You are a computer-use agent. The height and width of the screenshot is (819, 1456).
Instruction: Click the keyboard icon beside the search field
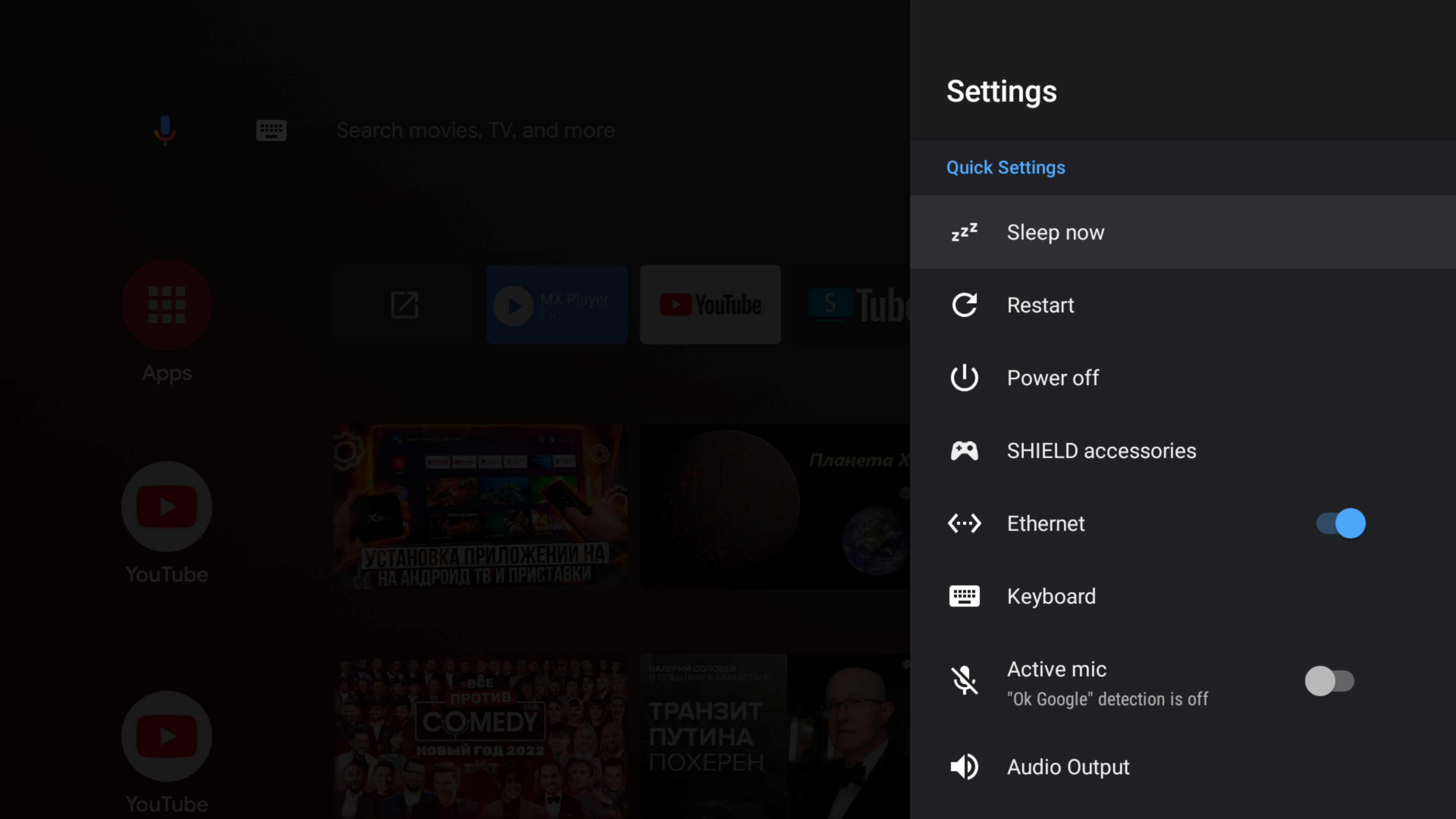(x=271, y=130)
